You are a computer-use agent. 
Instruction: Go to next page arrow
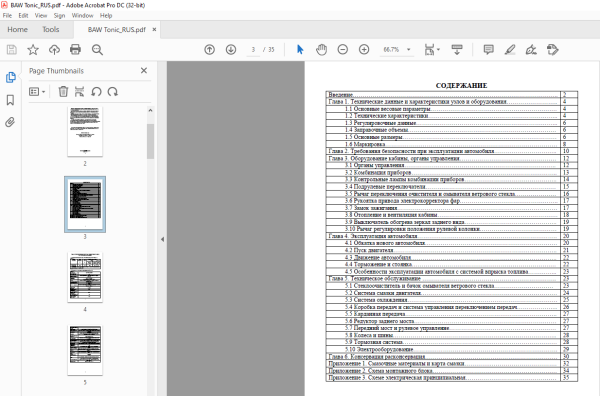point(231,49)
